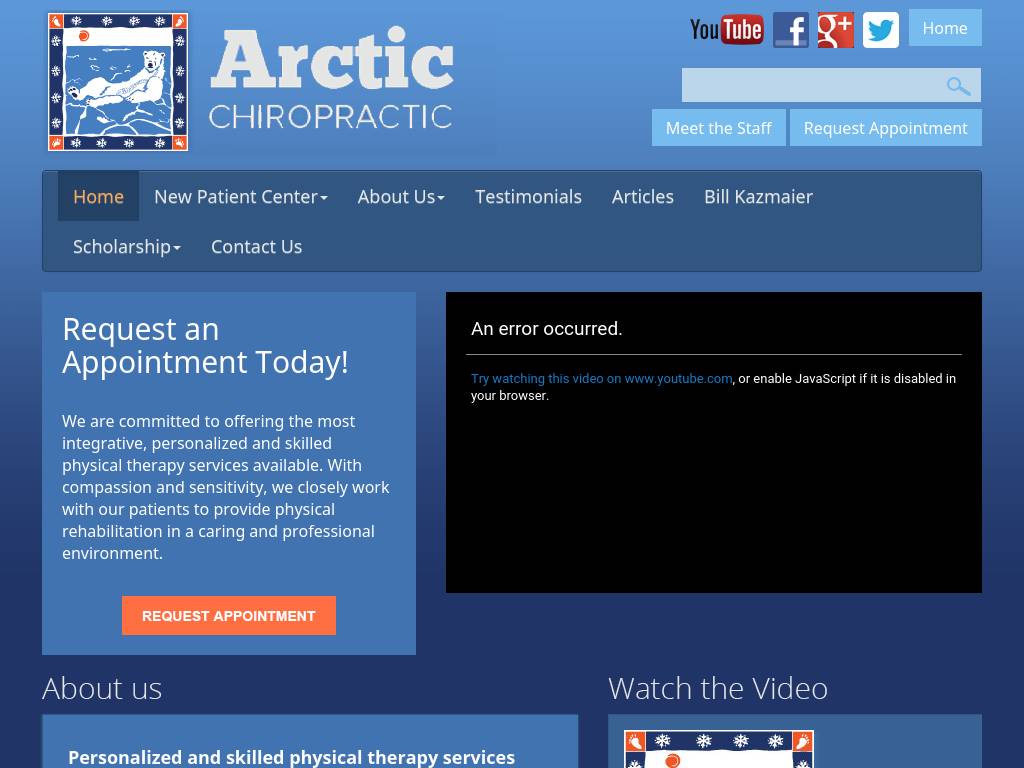
Task: Open the Google Plus icon
Action: pos(835,30)
